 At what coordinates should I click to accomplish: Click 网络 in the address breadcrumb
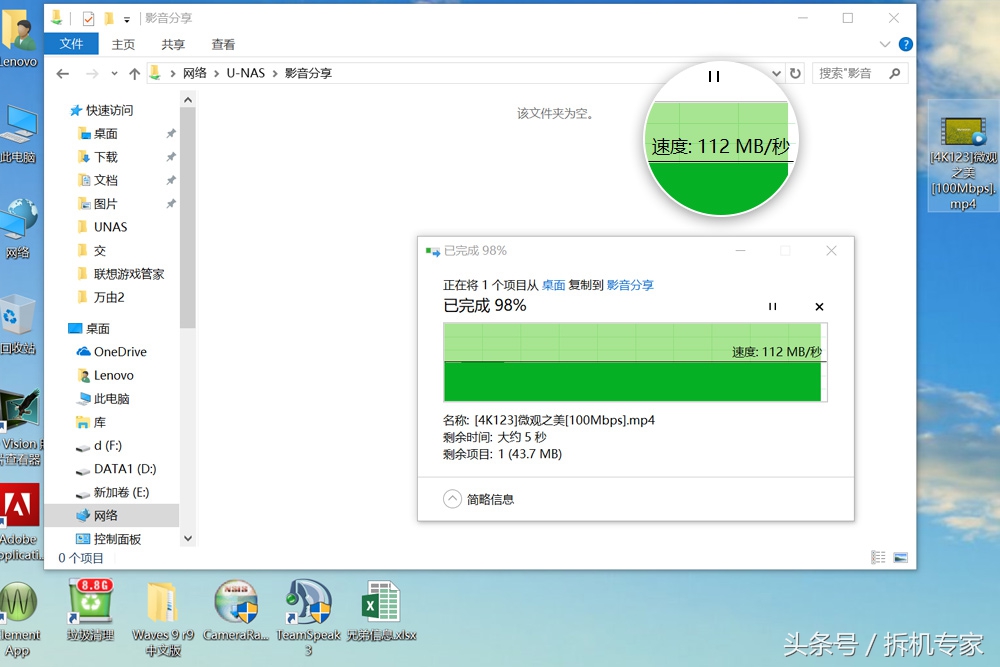coord(195,73)
